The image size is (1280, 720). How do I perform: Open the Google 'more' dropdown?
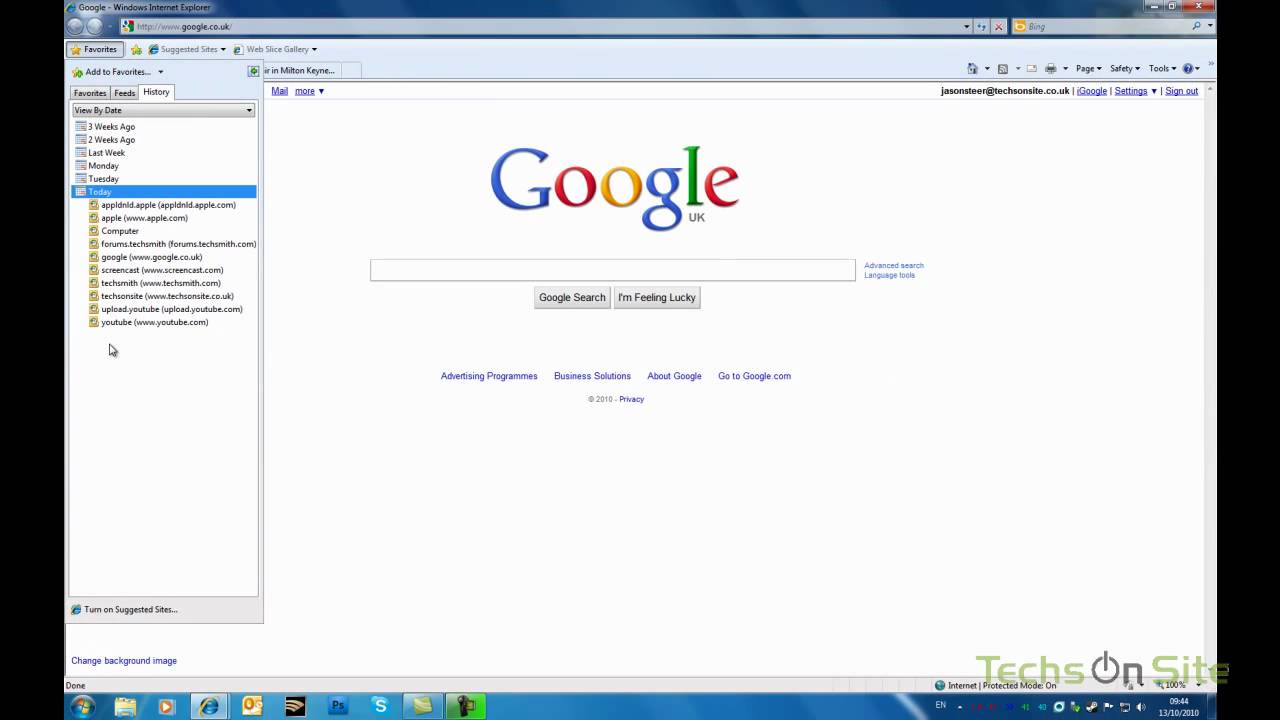click(309, 91)
